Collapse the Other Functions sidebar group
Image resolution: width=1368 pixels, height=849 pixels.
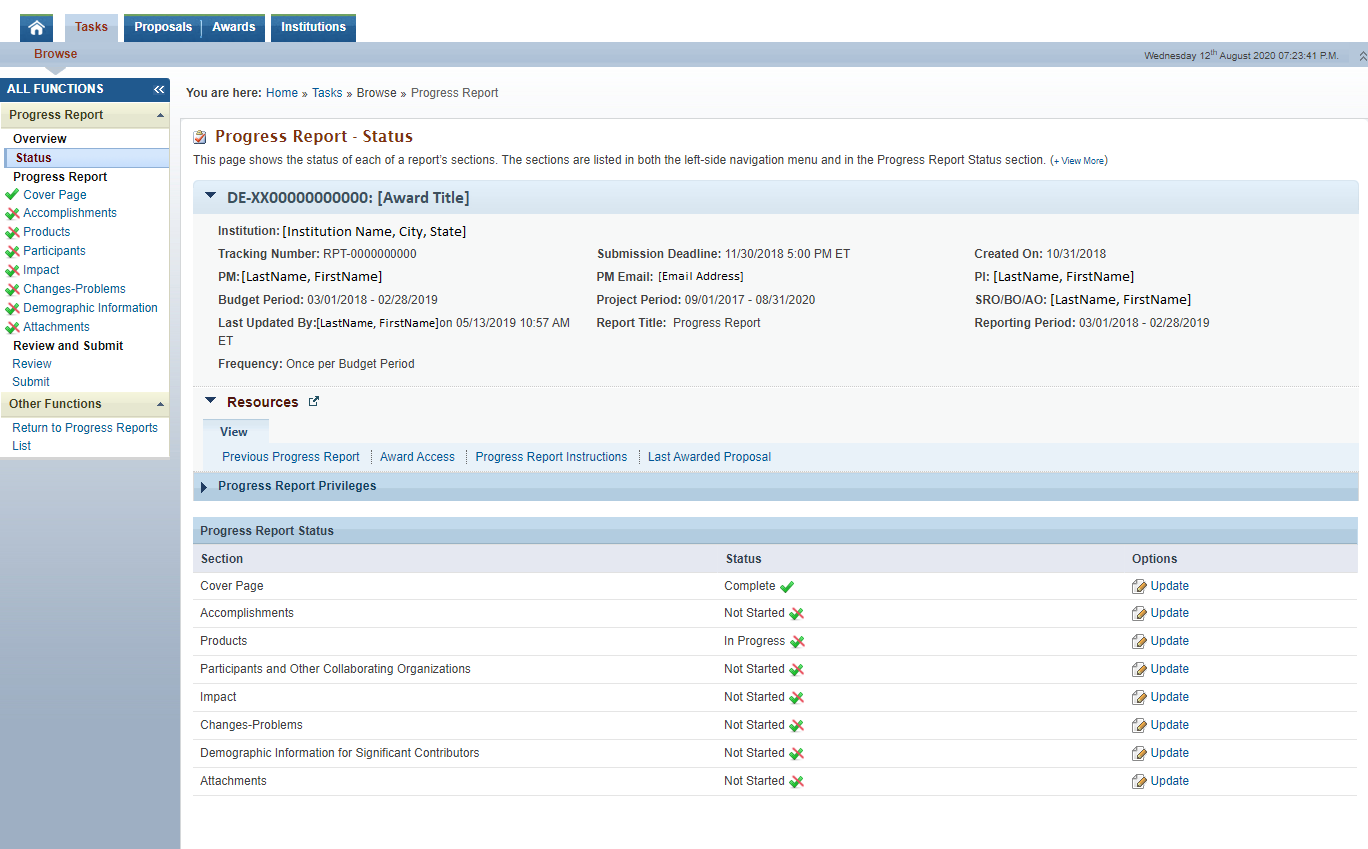[160, 404]
